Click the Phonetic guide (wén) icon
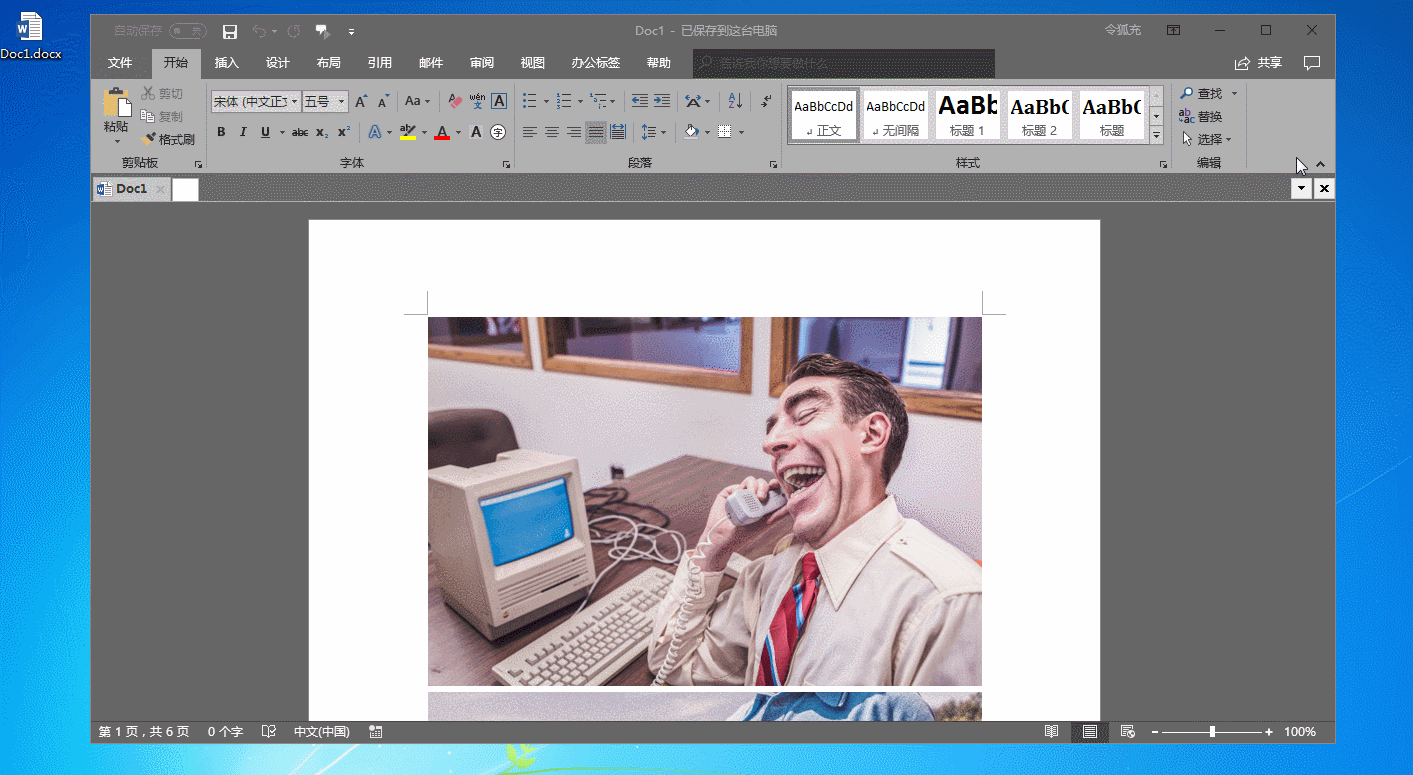 pos(478,101)
